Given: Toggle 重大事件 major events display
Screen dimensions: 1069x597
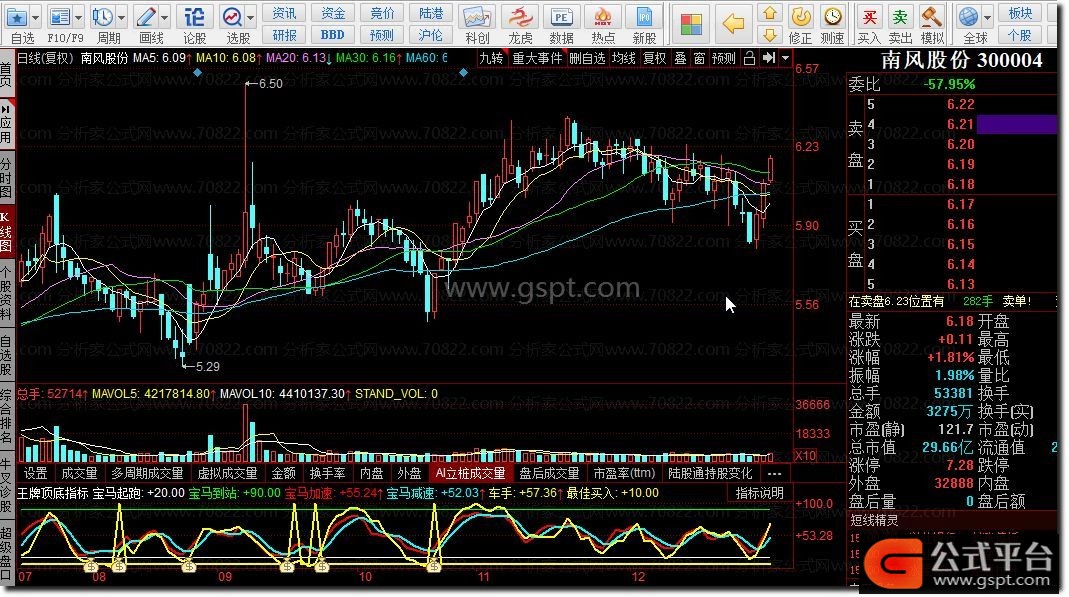Looking at the screenshot, I should [x=537, y=59].
